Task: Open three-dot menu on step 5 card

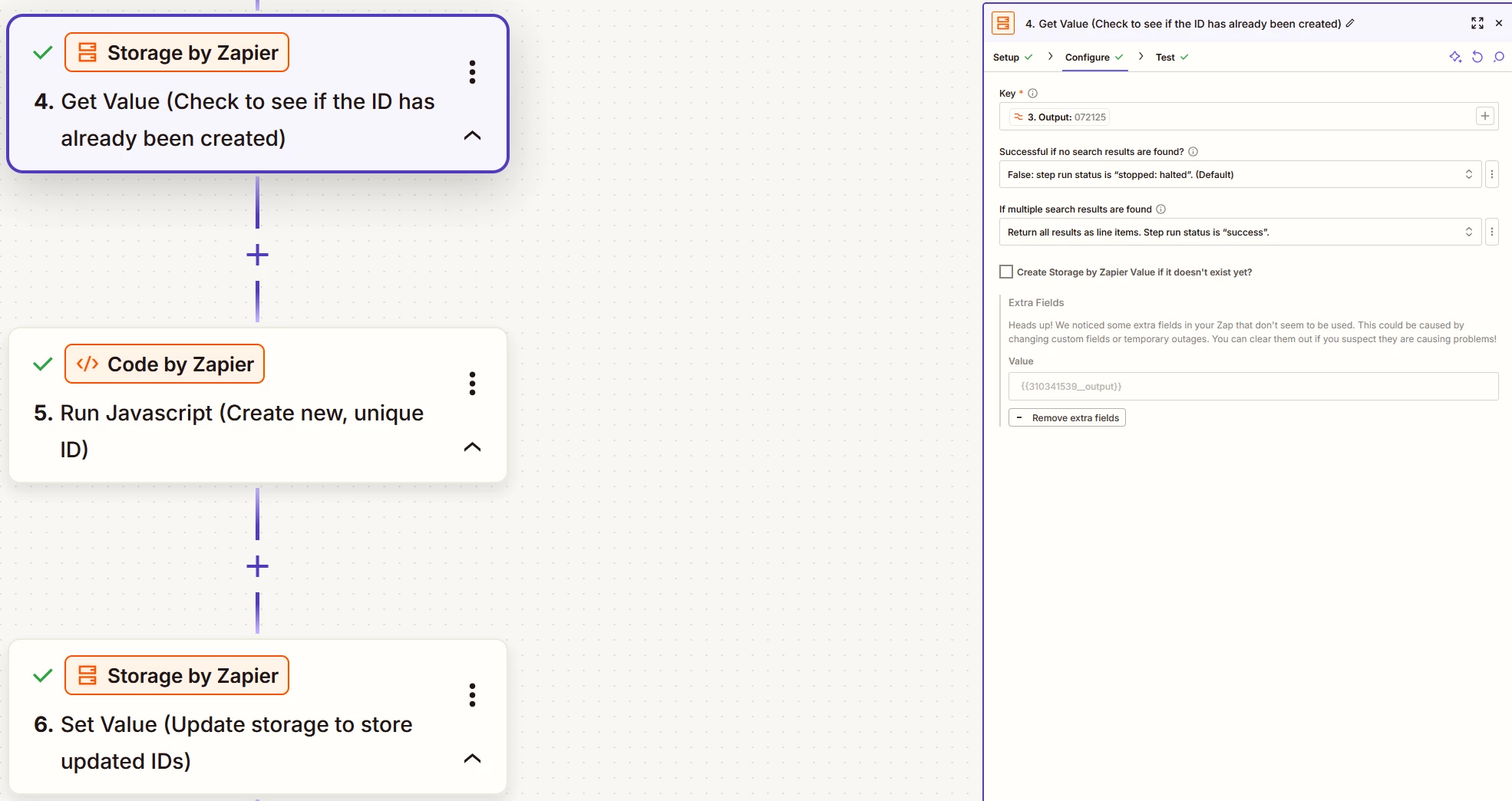Action: tap(472, 384)
